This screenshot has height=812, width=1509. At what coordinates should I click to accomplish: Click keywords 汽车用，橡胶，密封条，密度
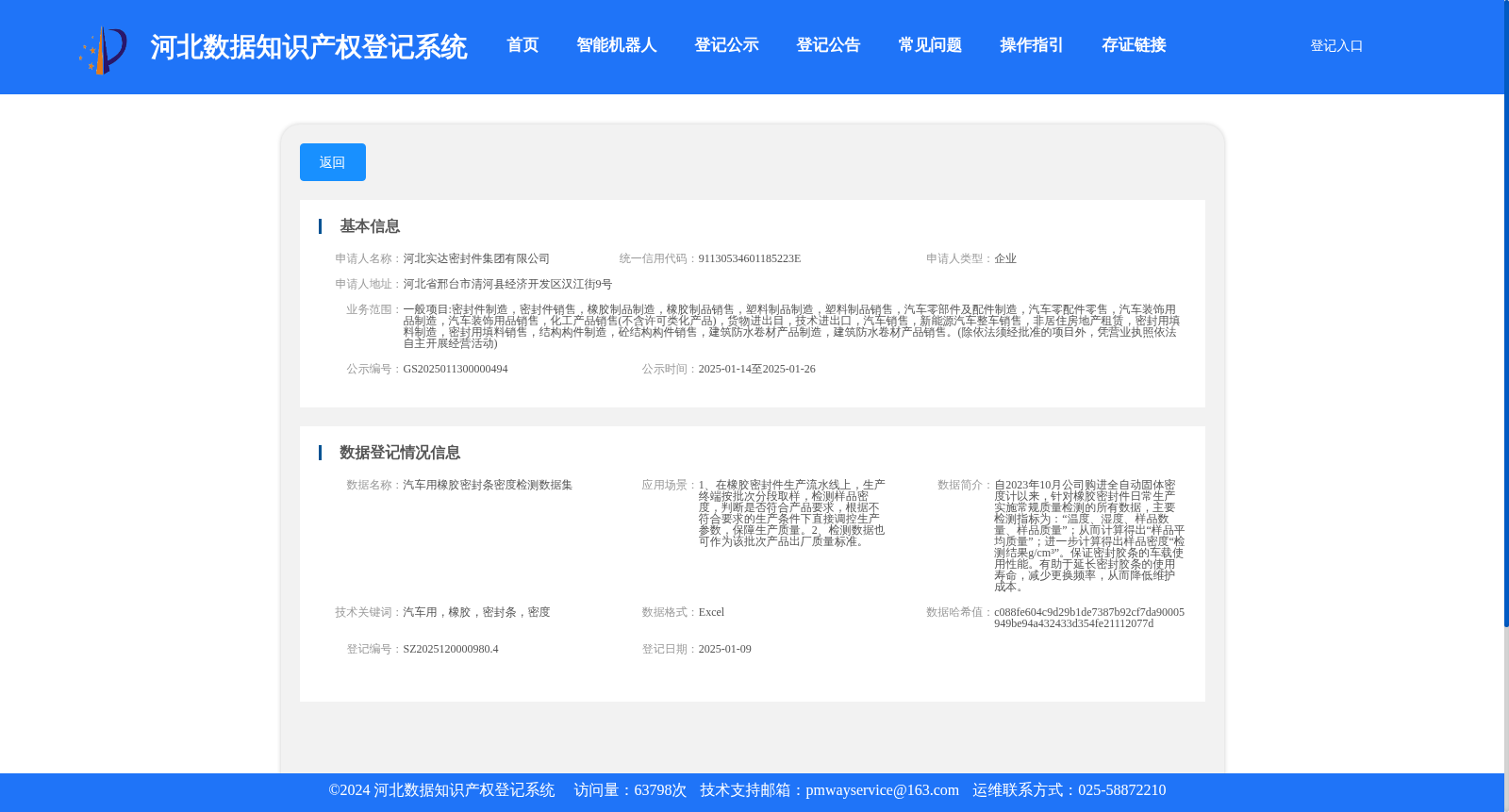point(476,612)
